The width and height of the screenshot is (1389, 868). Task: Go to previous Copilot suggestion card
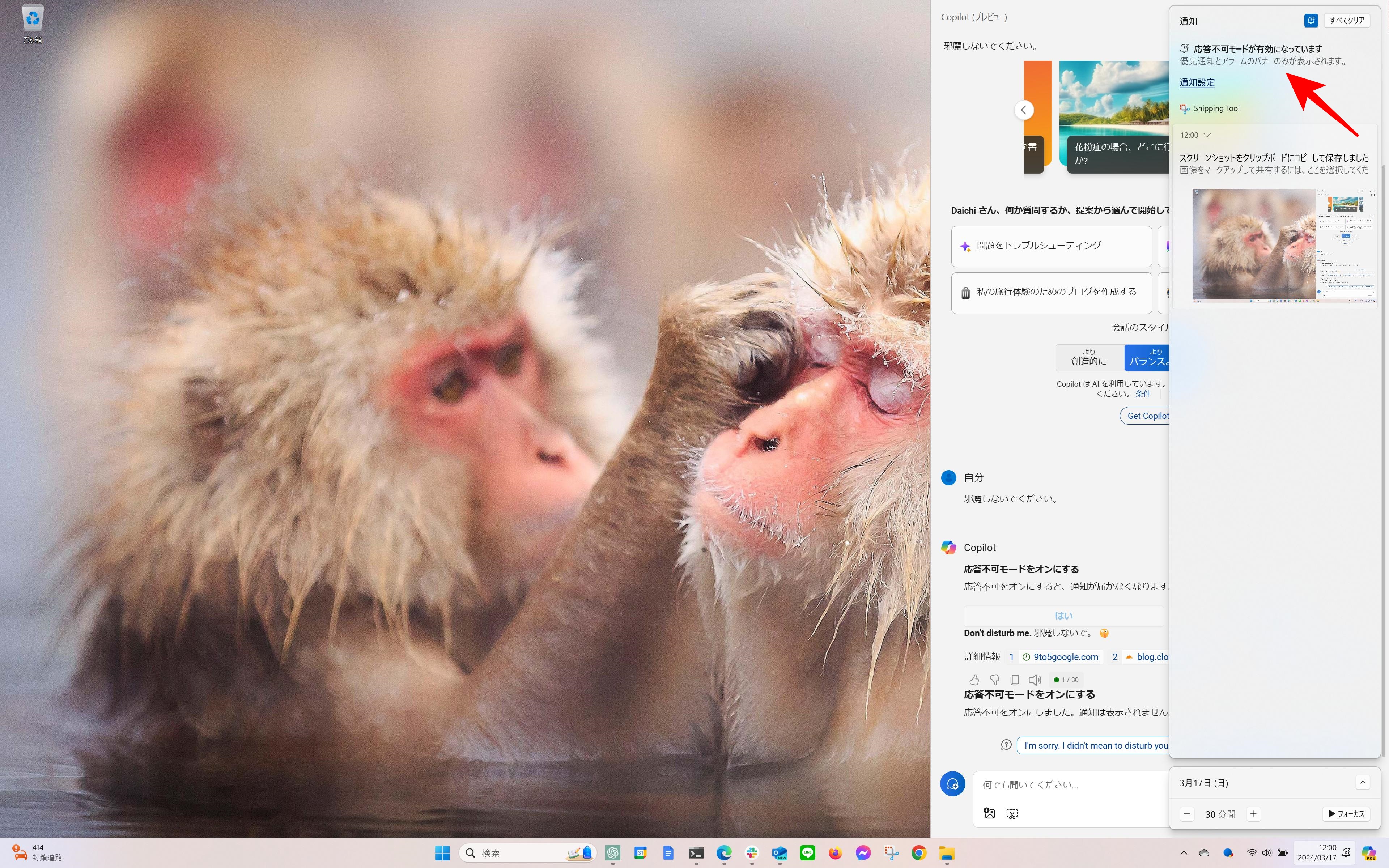click(x=1024, y=110)
